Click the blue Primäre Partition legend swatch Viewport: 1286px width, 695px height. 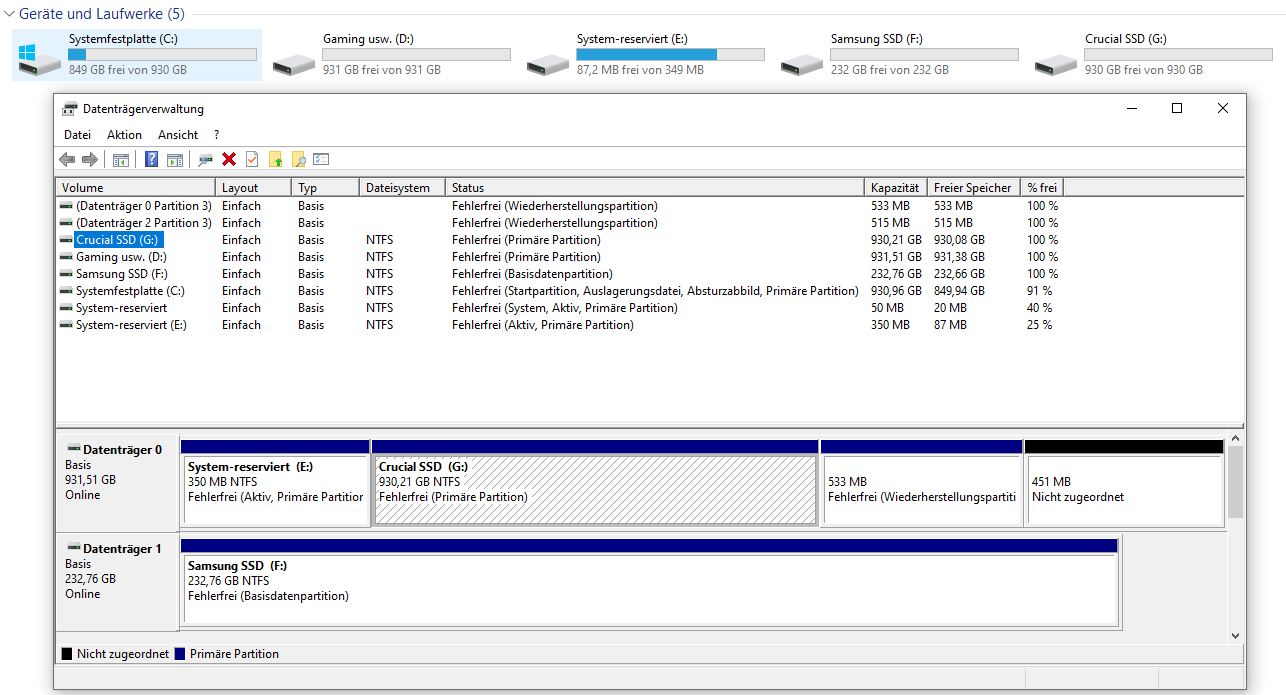(x=180, y=654)
